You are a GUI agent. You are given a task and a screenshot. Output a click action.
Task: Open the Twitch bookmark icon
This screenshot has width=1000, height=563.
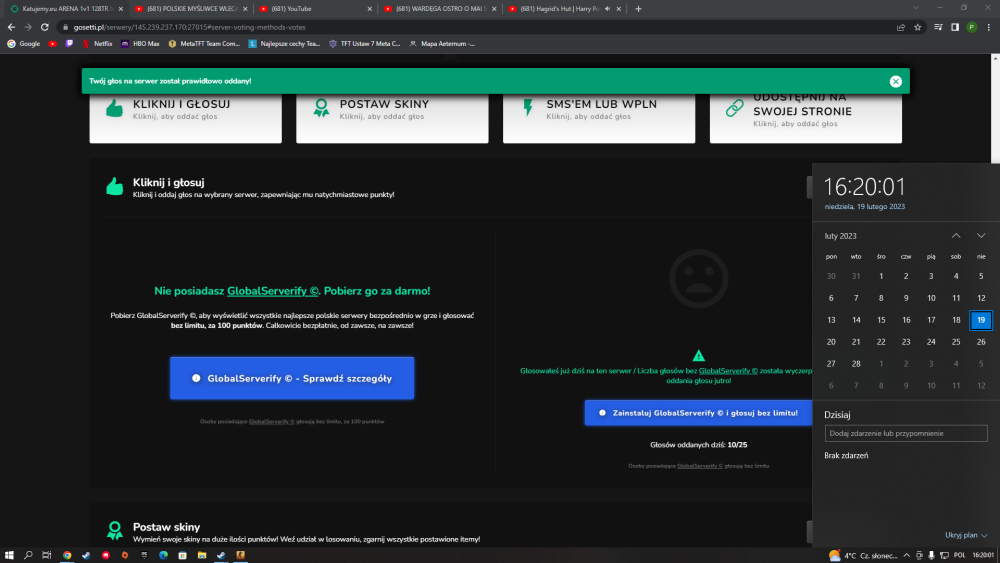(69, 44)
